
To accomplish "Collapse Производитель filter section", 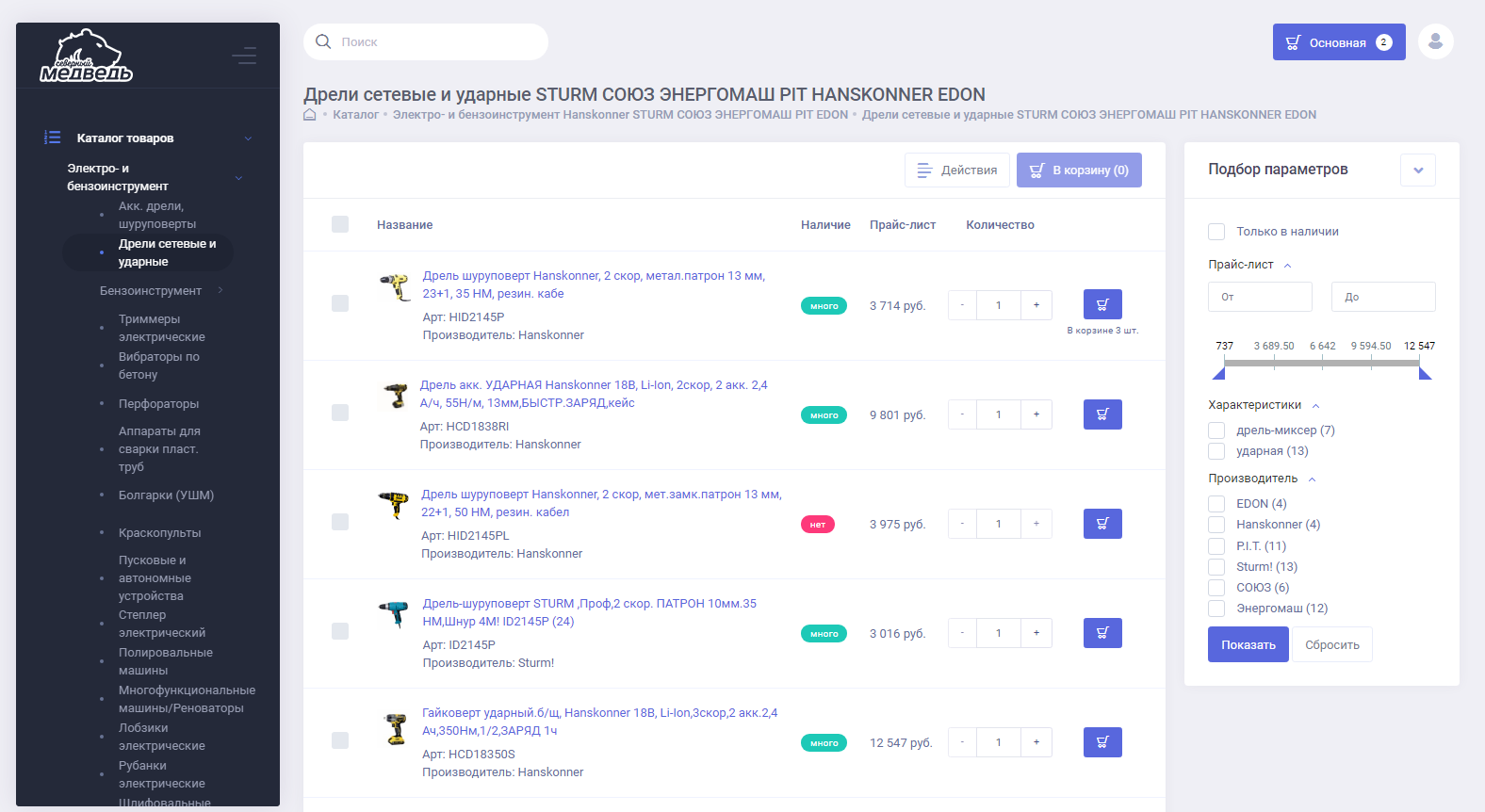I will click(x=1312, y=479).
